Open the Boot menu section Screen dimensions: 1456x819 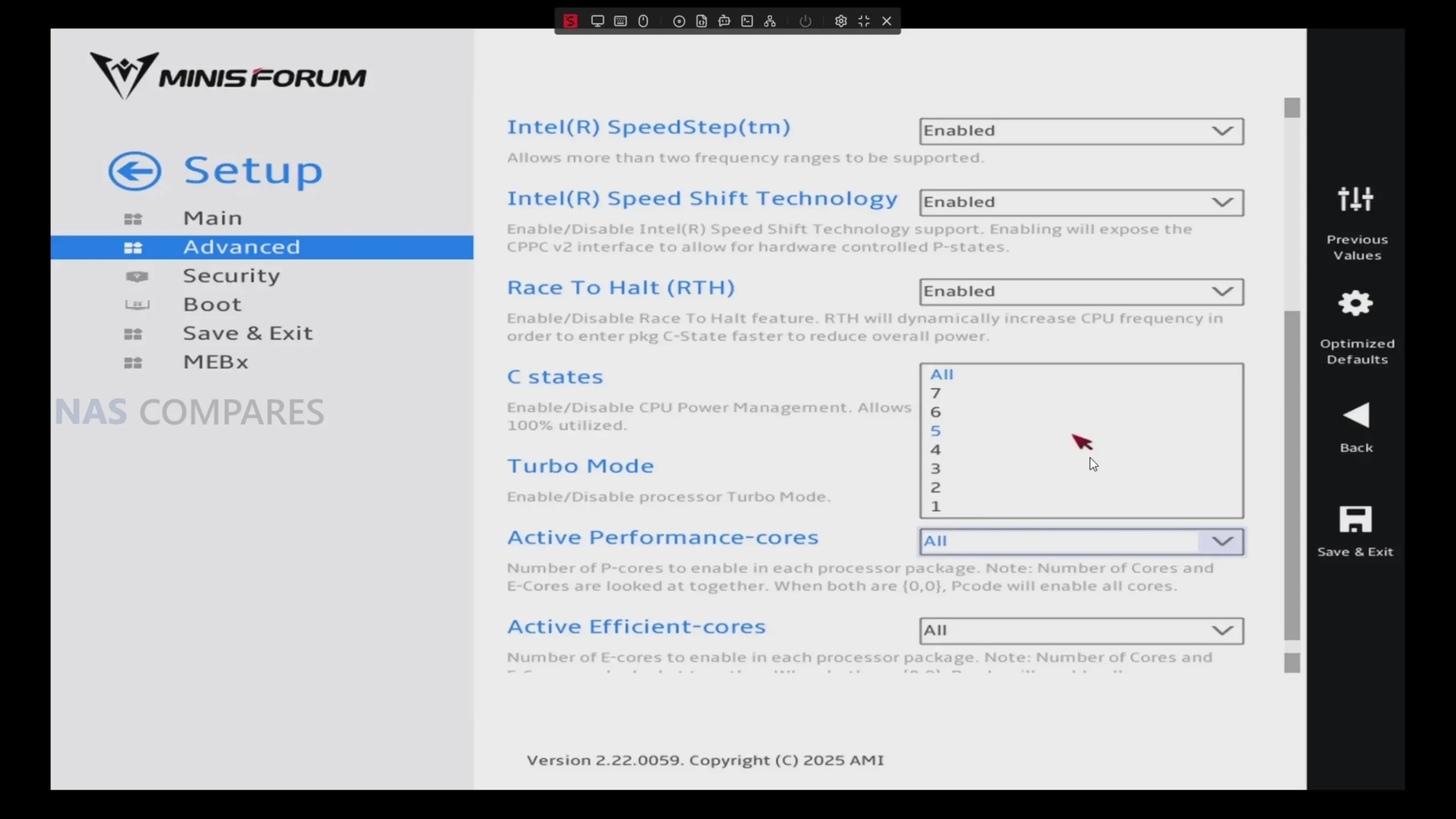coord(212,305)
